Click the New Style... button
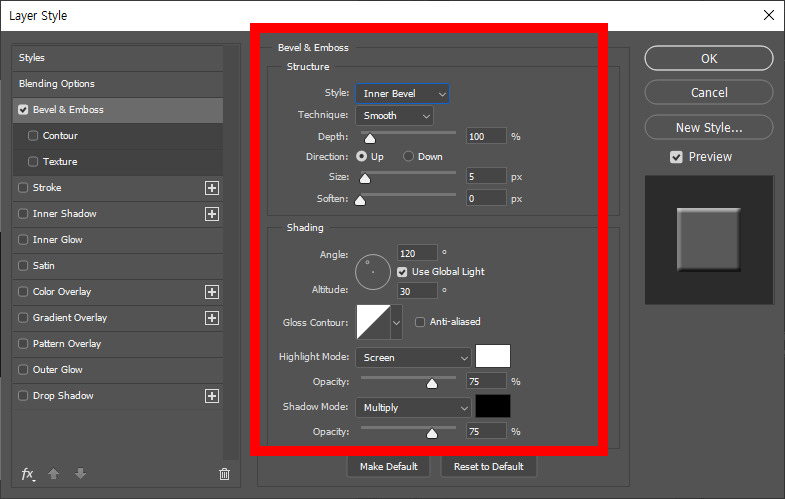Screen dimensions: 785x499 [709, 128]
